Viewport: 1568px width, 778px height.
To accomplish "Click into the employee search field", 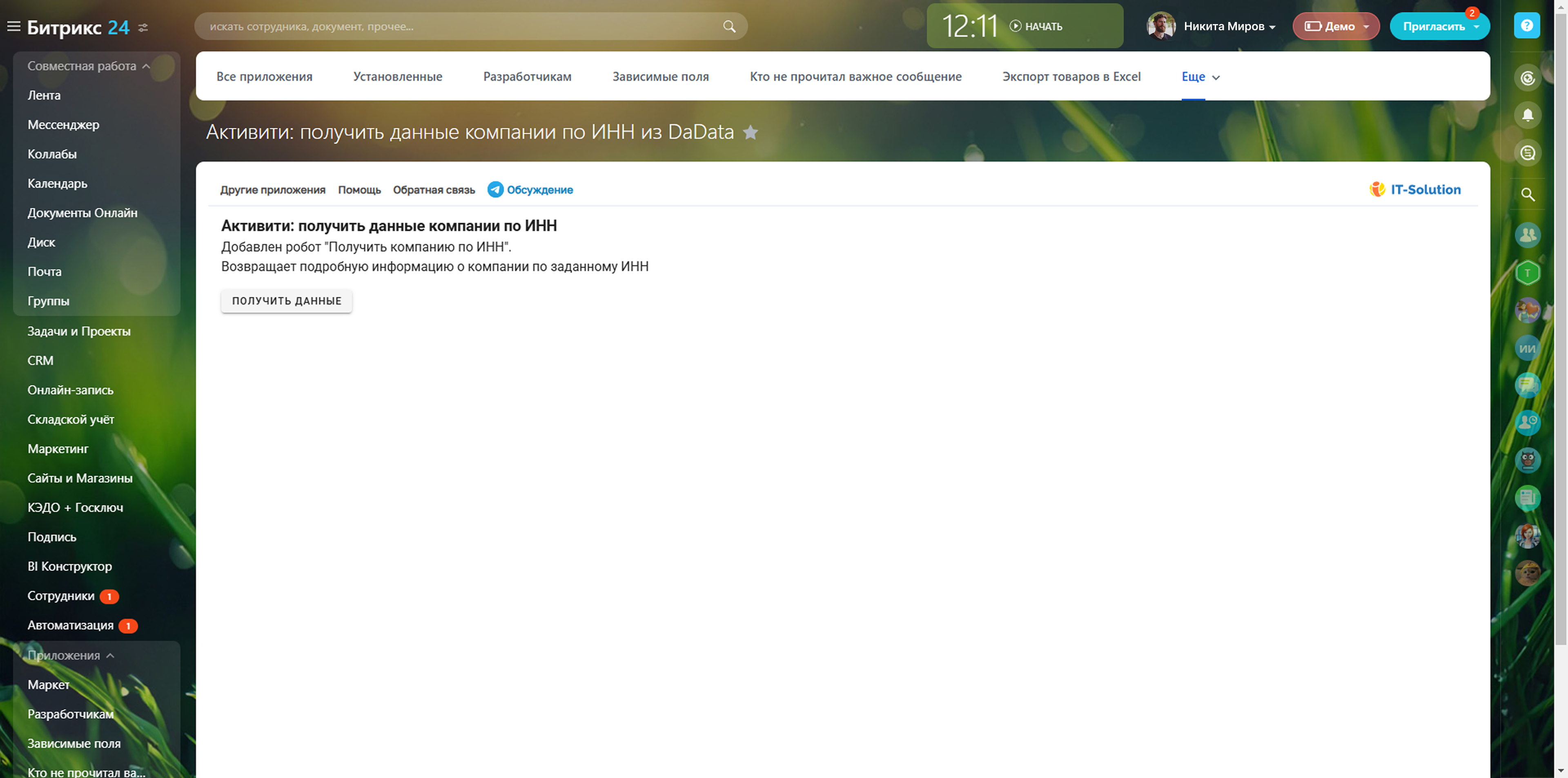I will (463, 26).
